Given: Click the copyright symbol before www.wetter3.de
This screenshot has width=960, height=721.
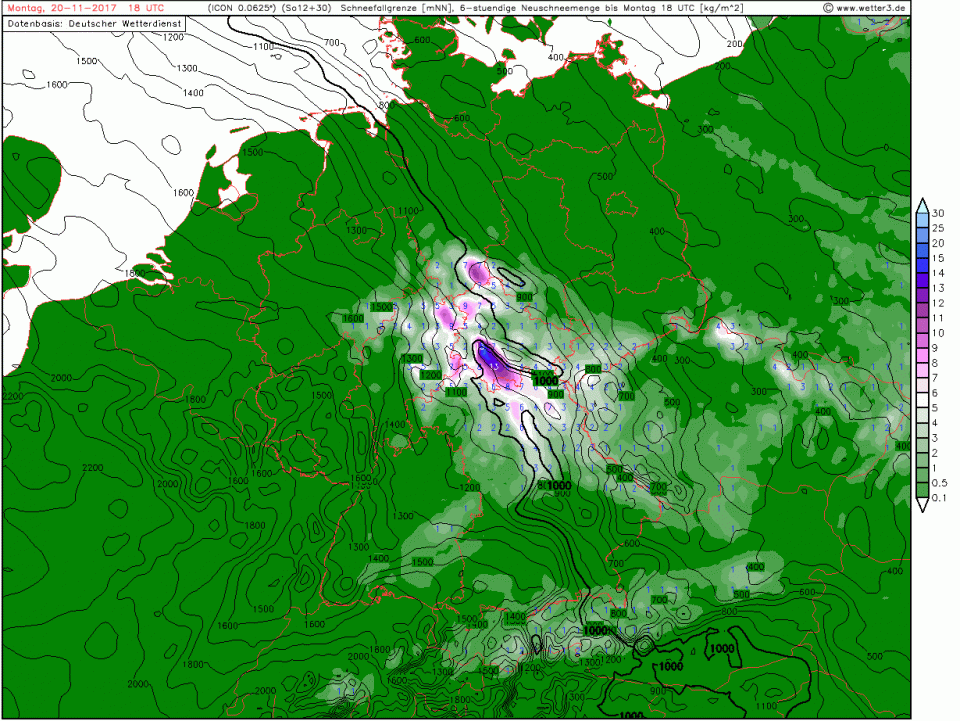Looking at the screenshot, I should coord(828,8).
